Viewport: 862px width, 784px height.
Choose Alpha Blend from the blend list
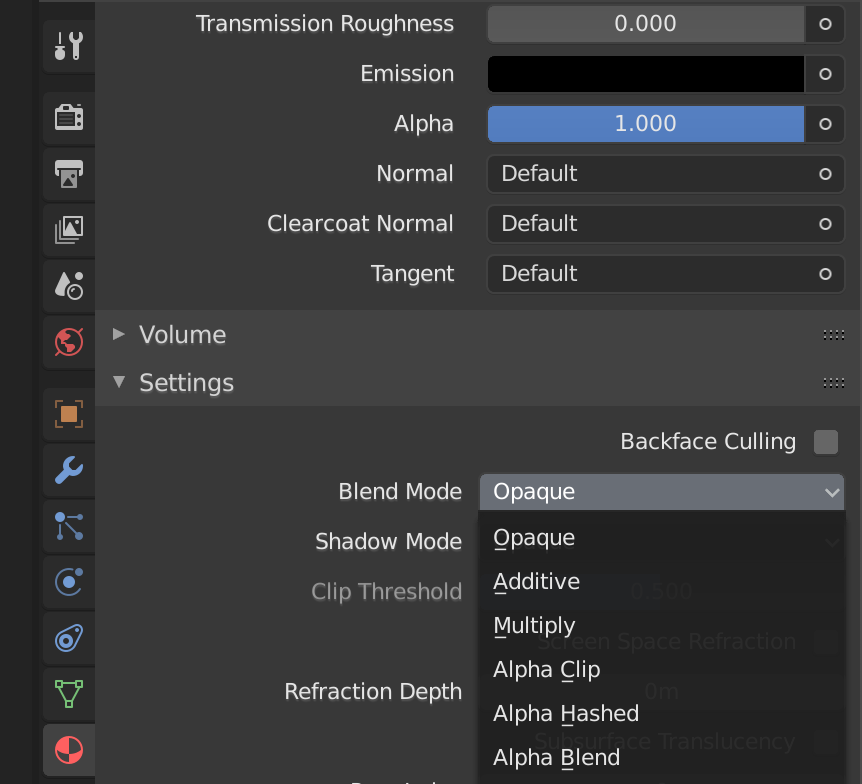[x=556, y=758]
